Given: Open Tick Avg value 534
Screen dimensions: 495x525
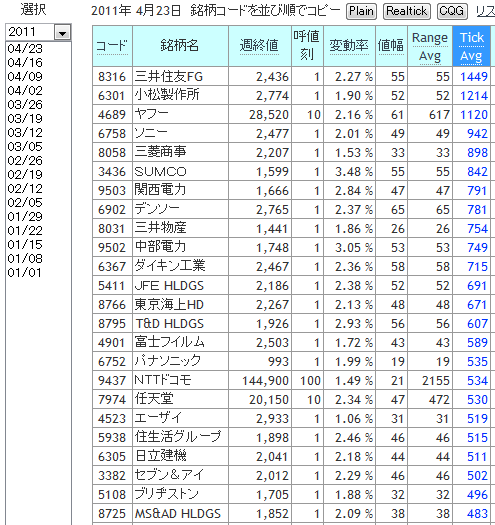Looking at the screenshot, I should 477,381.
